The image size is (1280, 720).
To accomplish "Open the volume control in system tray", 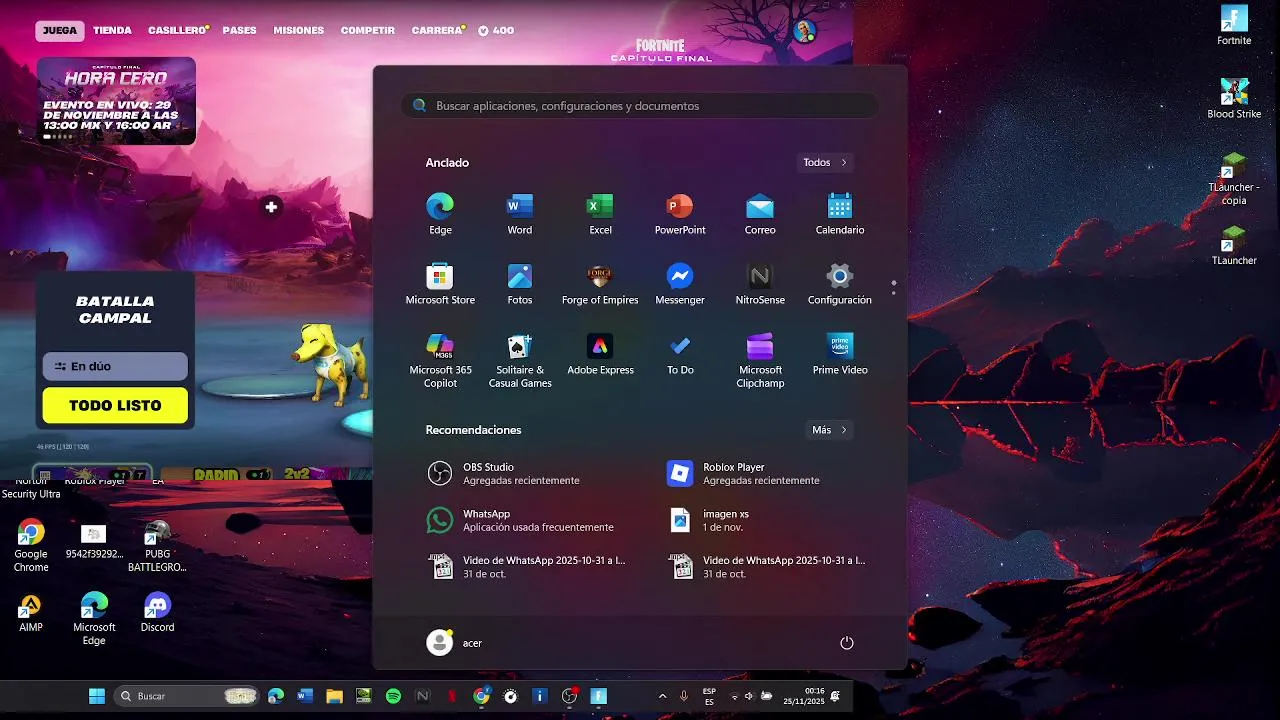I will (x=748, y=696).
